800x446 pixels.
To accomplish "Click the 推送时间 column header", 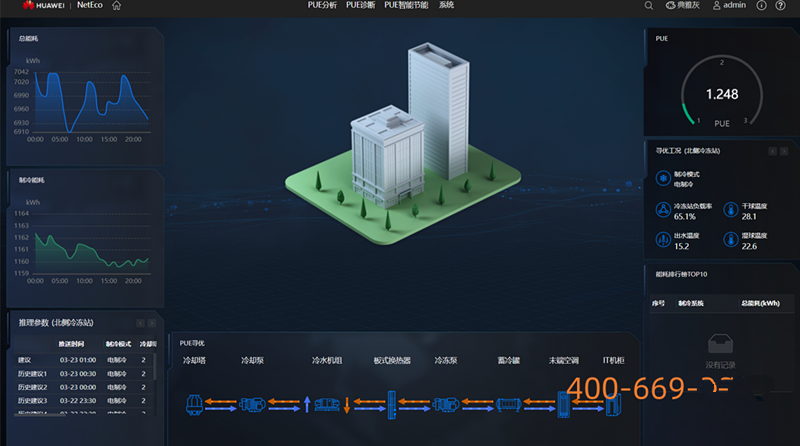I will tap(71, 344).
